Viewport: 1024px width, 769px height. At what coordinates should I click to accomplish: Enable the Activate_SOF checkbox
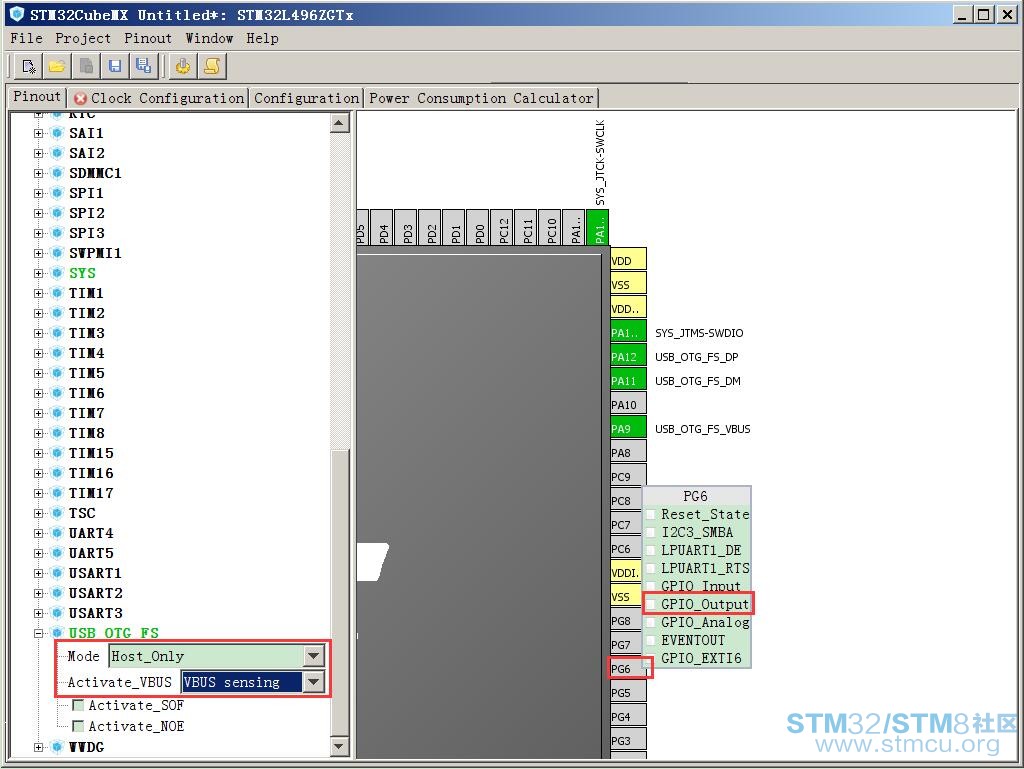(x=78, y=705)
